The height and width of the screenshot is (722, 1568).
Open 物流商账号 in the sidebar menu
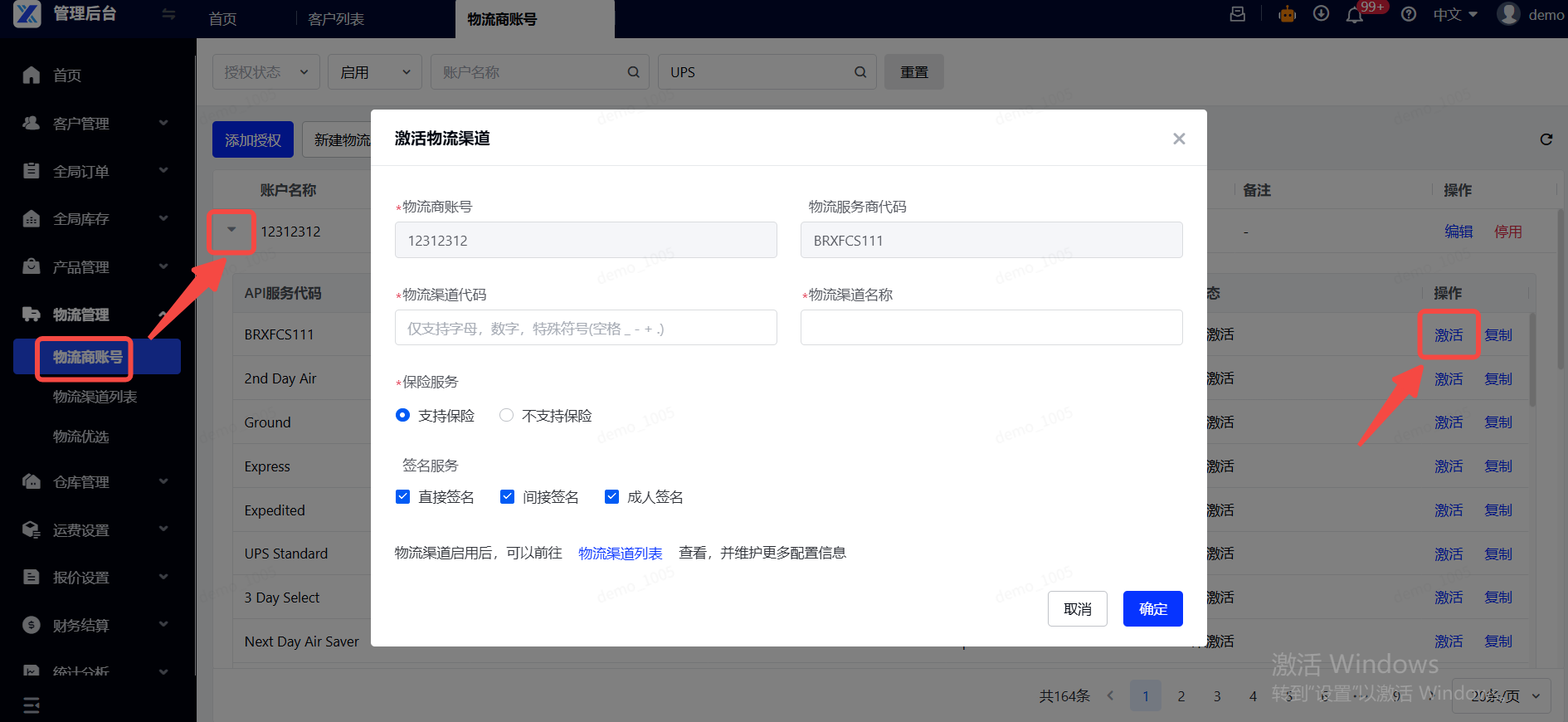pos(97,357)
